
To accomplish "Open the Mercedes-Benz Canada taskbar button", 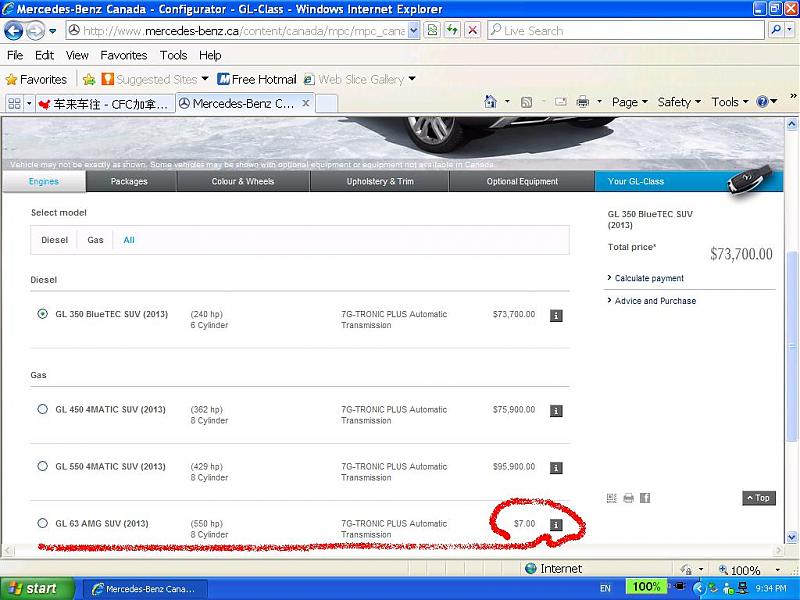I will pyautogui.click(x=144, y=589).
